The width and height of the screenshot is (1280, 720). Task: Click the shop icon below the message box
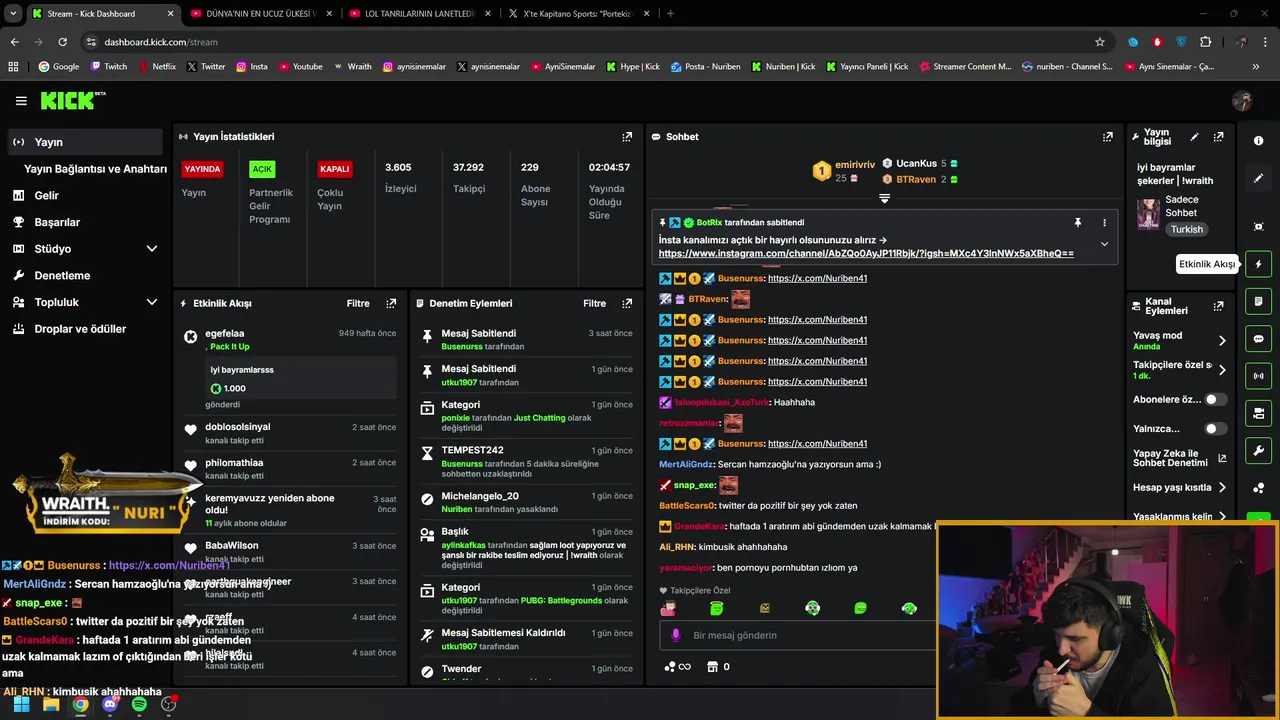click(712, 667)
